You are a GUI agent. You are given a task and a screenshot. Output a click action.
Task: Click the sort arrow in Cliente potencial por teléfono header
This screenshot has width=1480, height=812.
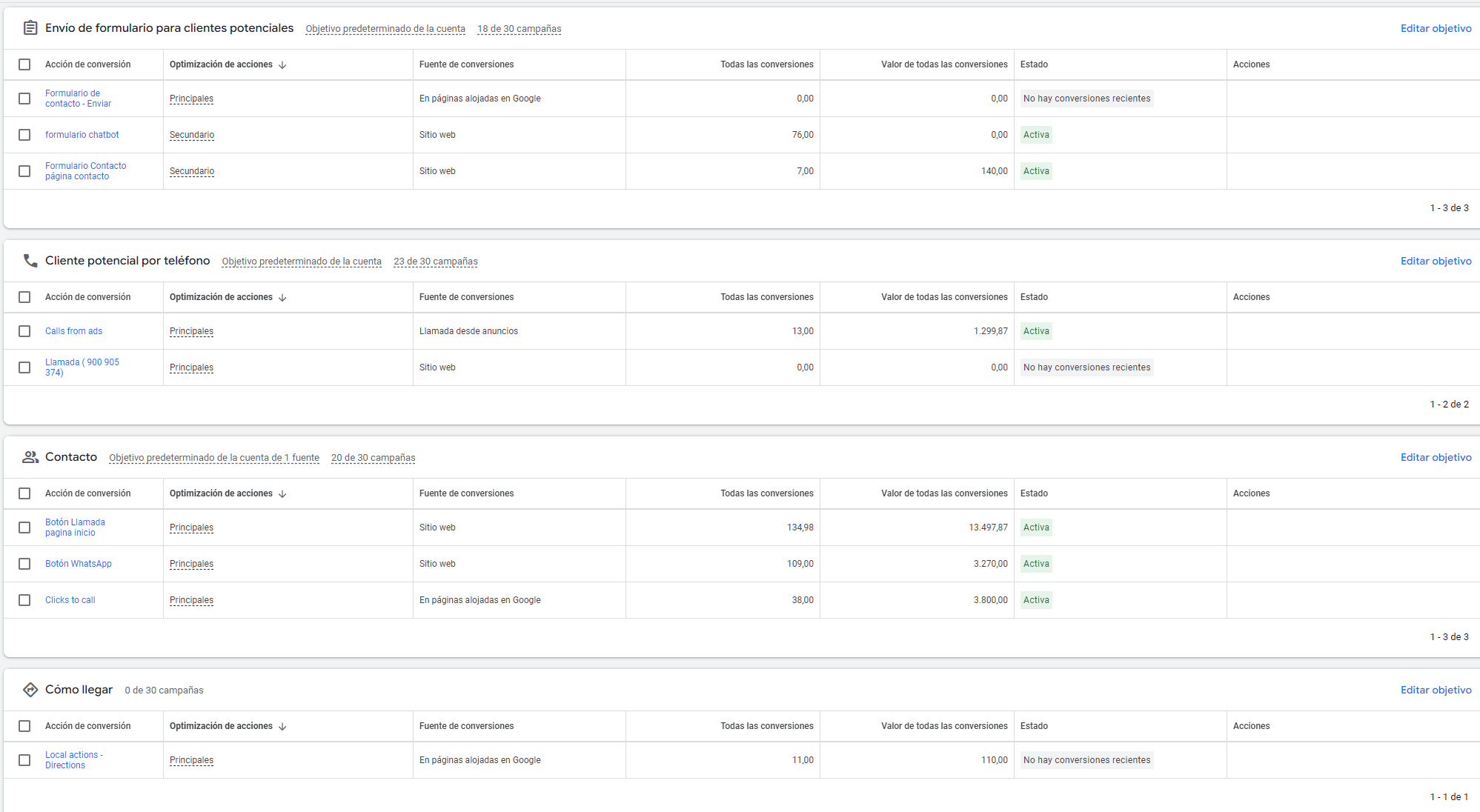(x=282, y=298)
